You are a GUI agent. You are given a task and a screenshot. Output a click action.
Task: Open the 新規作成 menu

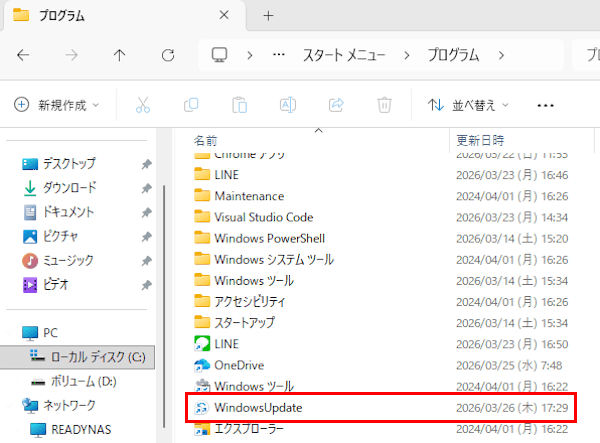(x=56, y=105)
